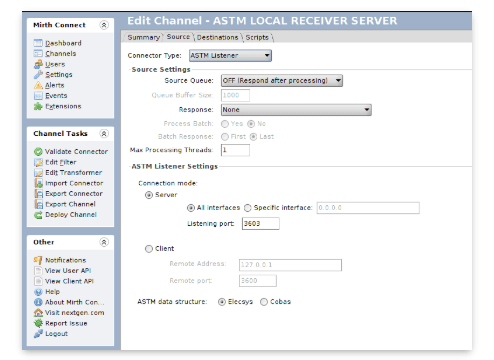
Task: Click the Help globe icon
Action: [38, 292]
